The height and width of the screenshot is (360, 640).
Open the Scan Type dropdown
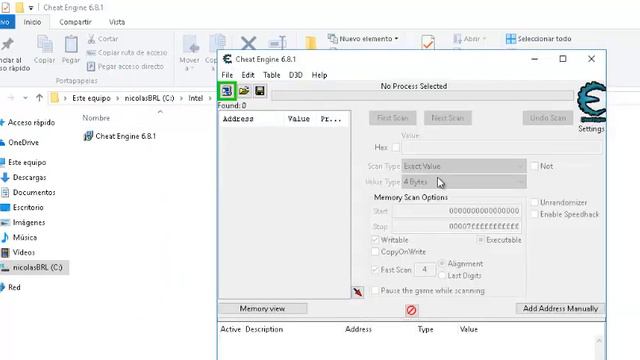click(464, 166)
